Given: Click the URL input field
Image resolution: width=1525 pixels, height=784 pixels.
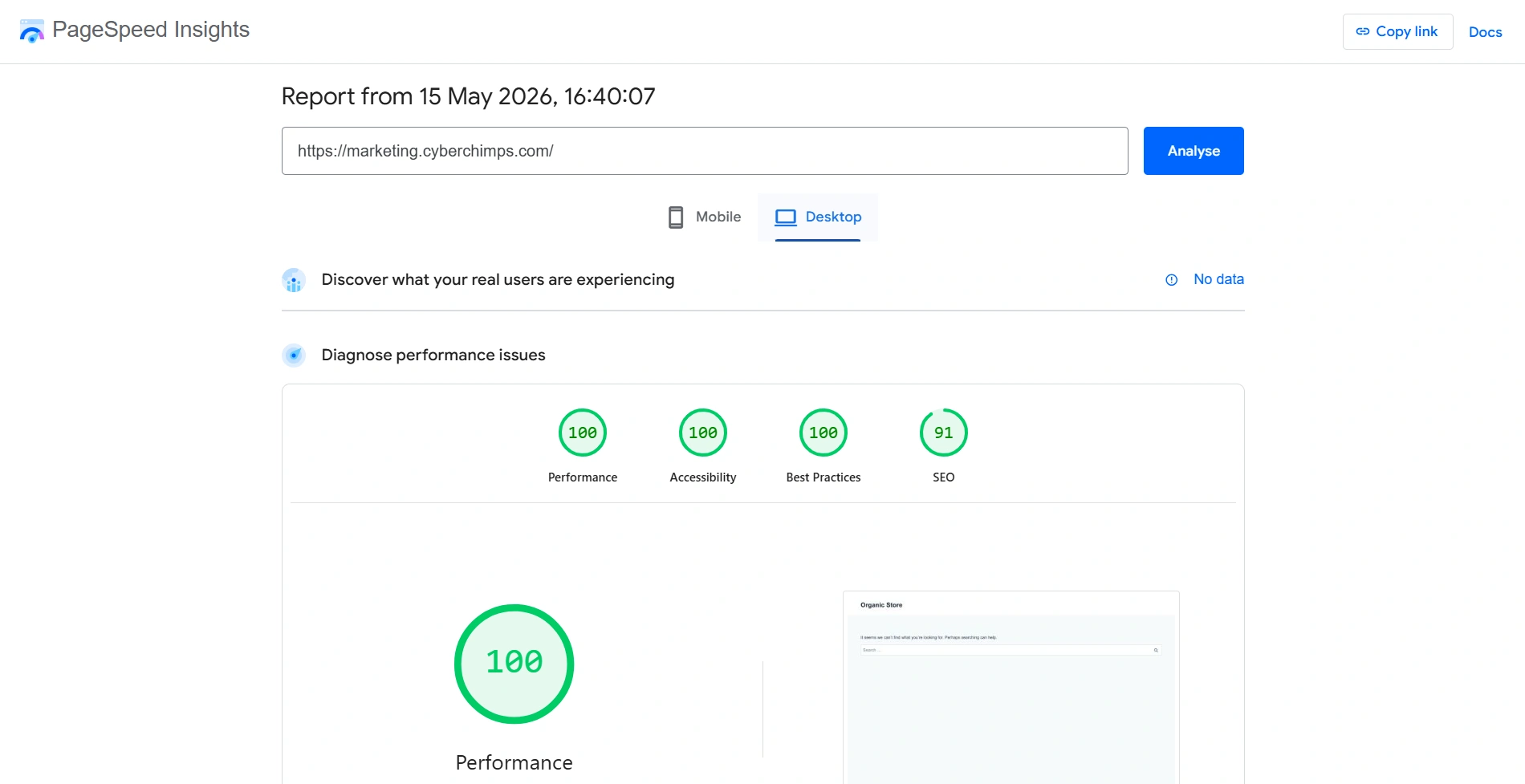Looking at the screenshot, I should pos(705,151).
